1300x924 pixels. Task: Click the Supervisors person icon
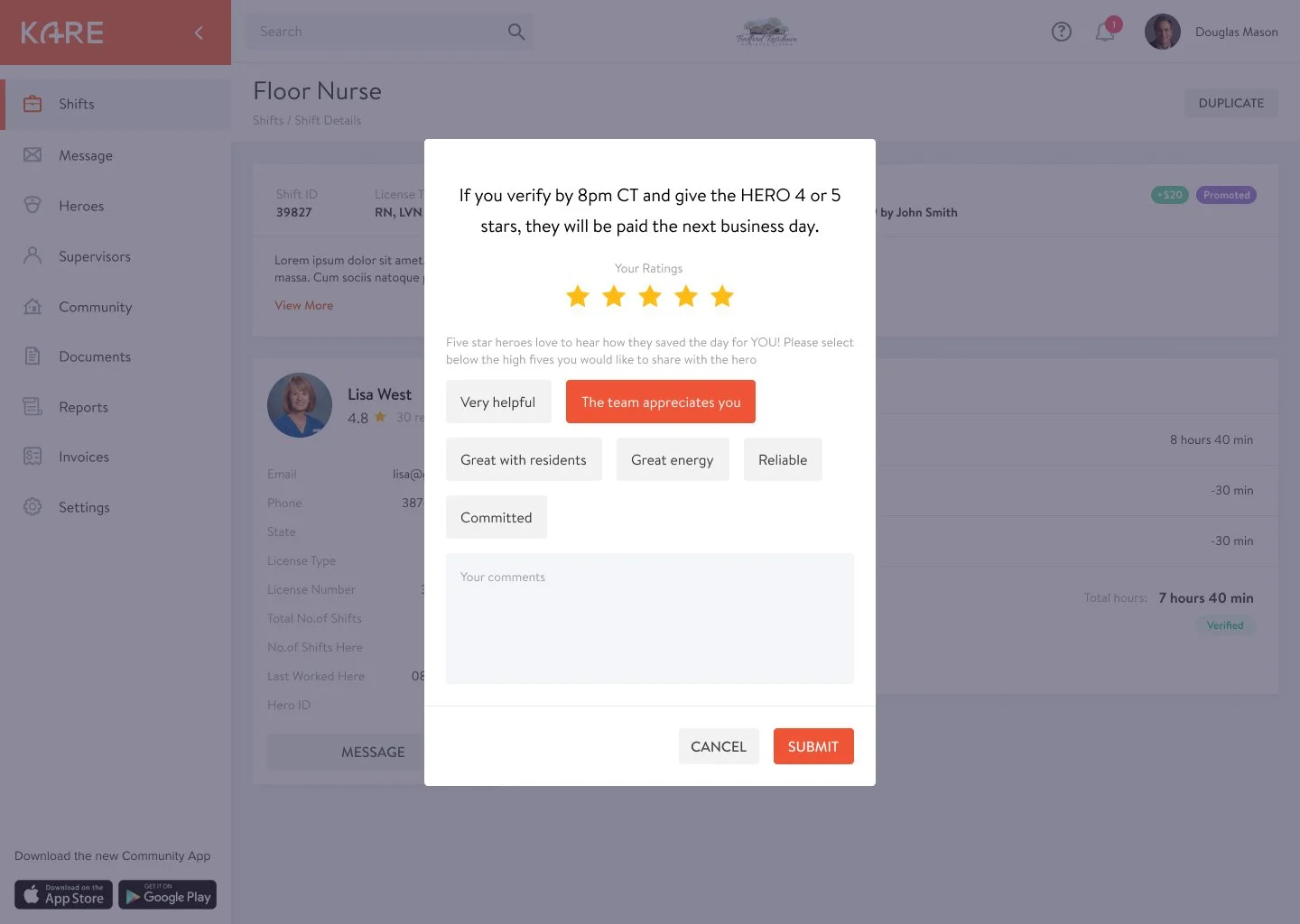pyautogui.click(x=32, y=255)
